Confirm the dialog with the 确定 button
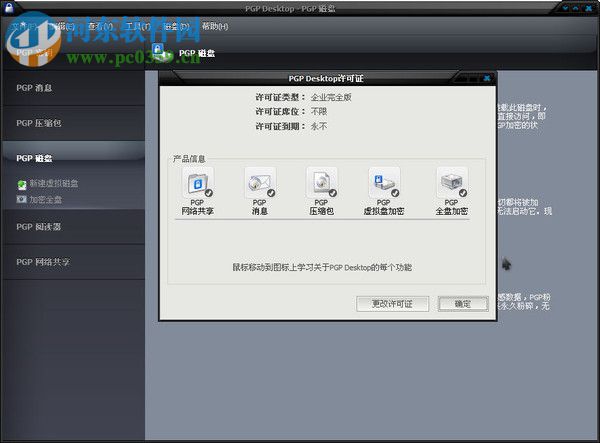Viewport: 600px width, 443px height. [x=463, y=304]
